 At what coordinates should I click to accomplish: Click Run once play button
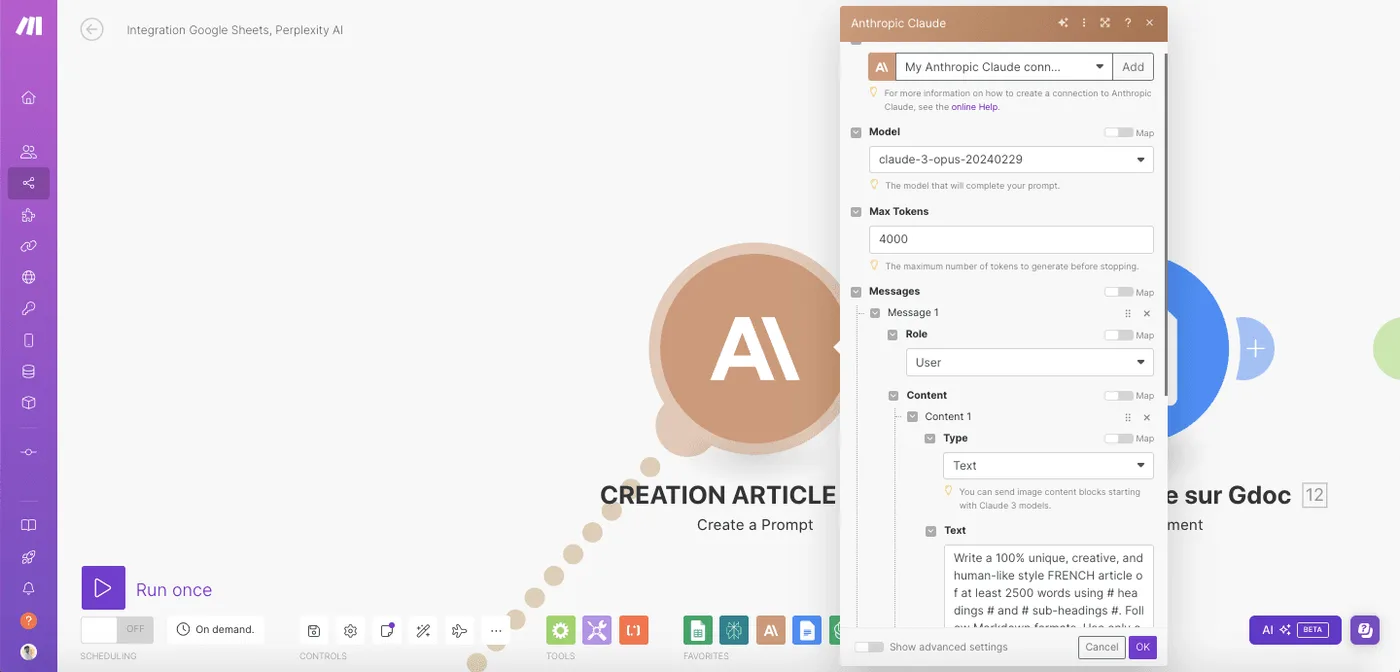[103, 588]
